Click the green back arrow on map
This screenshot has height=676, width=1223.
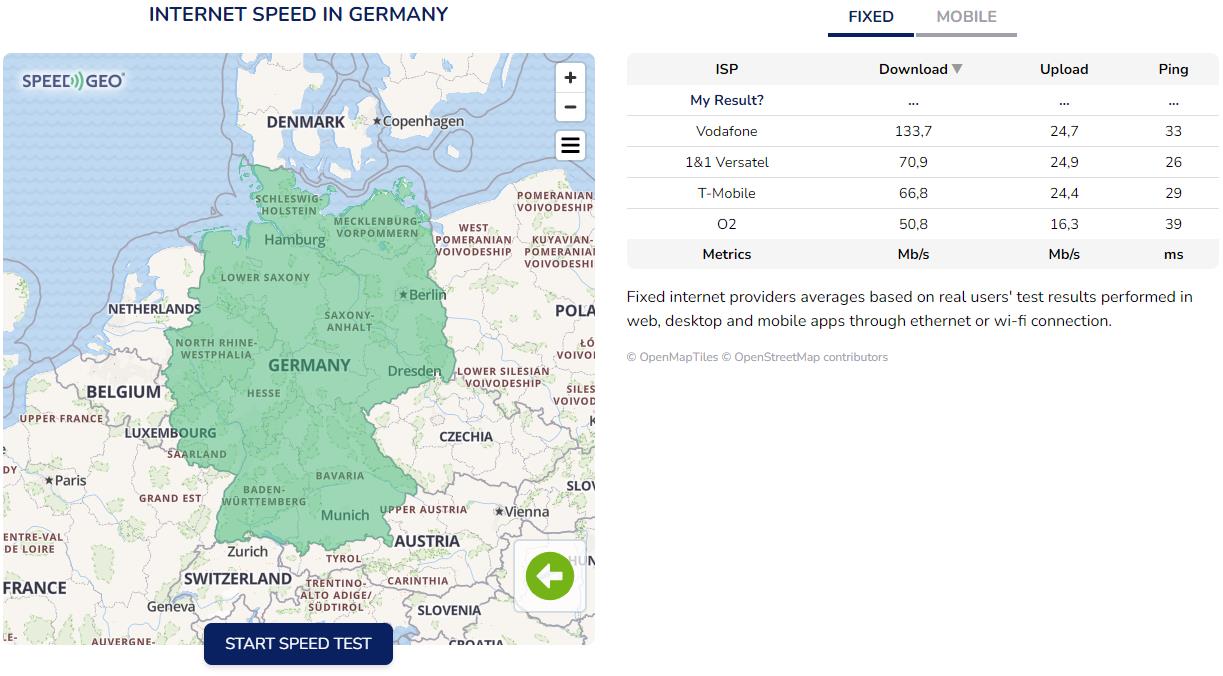550,576
